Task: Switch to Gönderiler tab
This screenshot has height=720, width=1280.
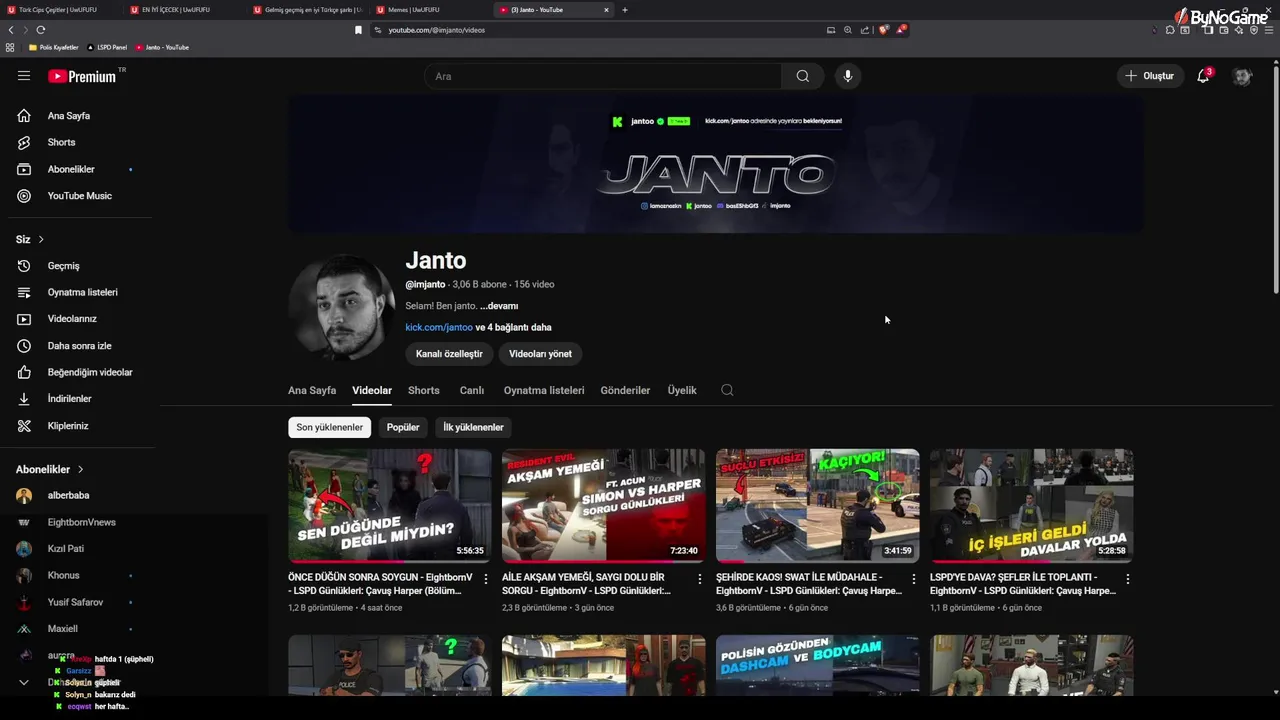Action: pyautogui.click(x=625, y=390)
